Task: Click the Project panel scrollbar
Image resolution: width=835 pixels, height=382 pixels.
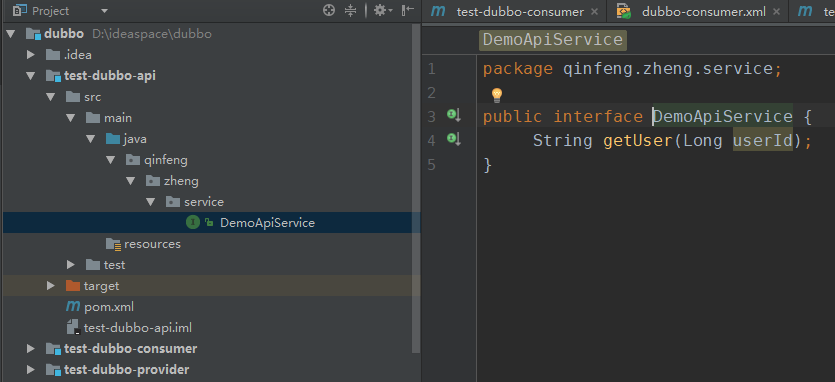Action: 416,189
